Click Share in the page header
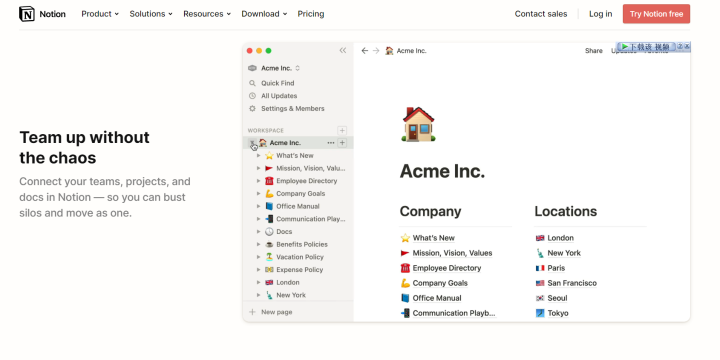 pos(594,51)
